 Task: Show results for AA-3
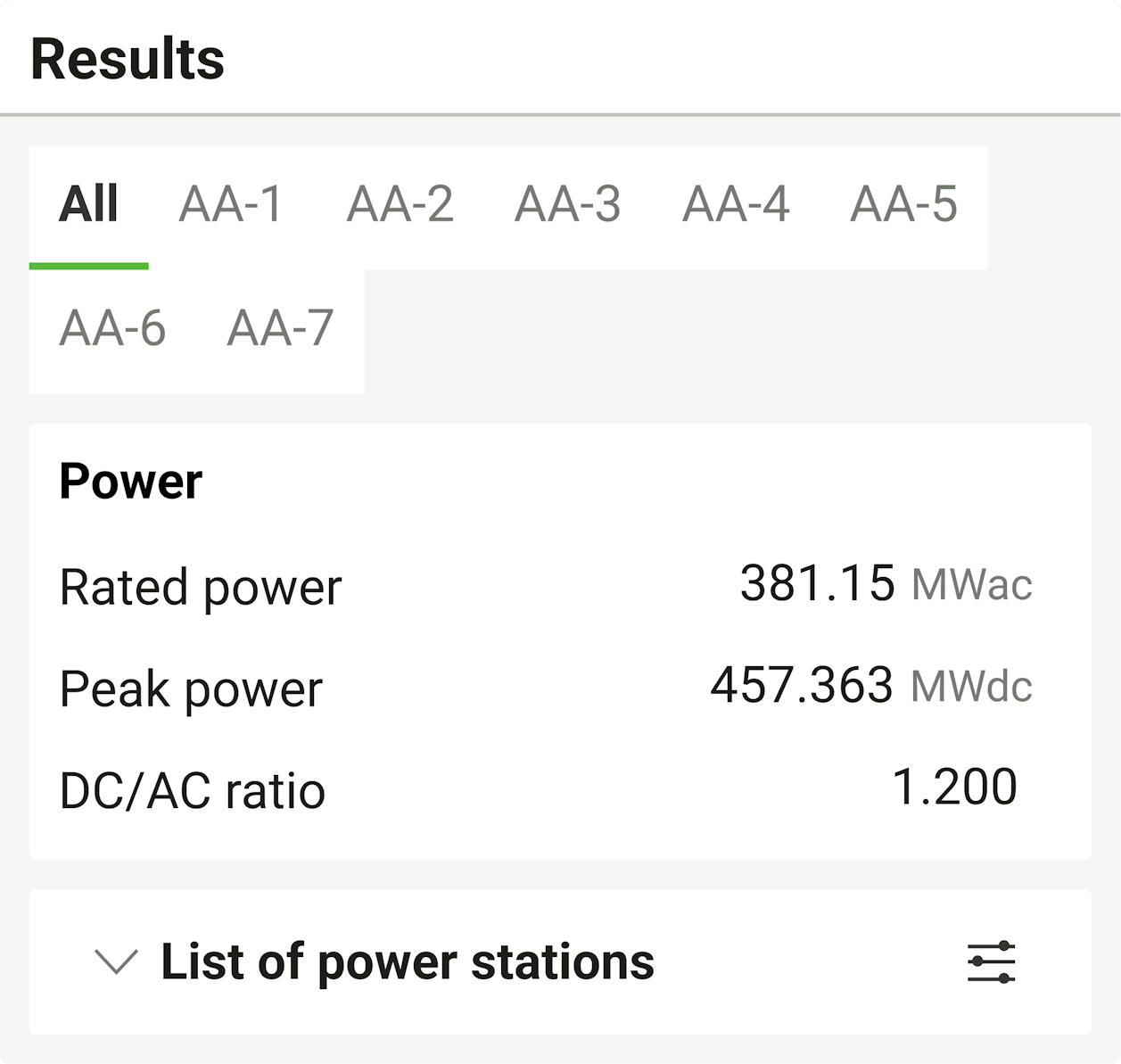tap(567, 204)
